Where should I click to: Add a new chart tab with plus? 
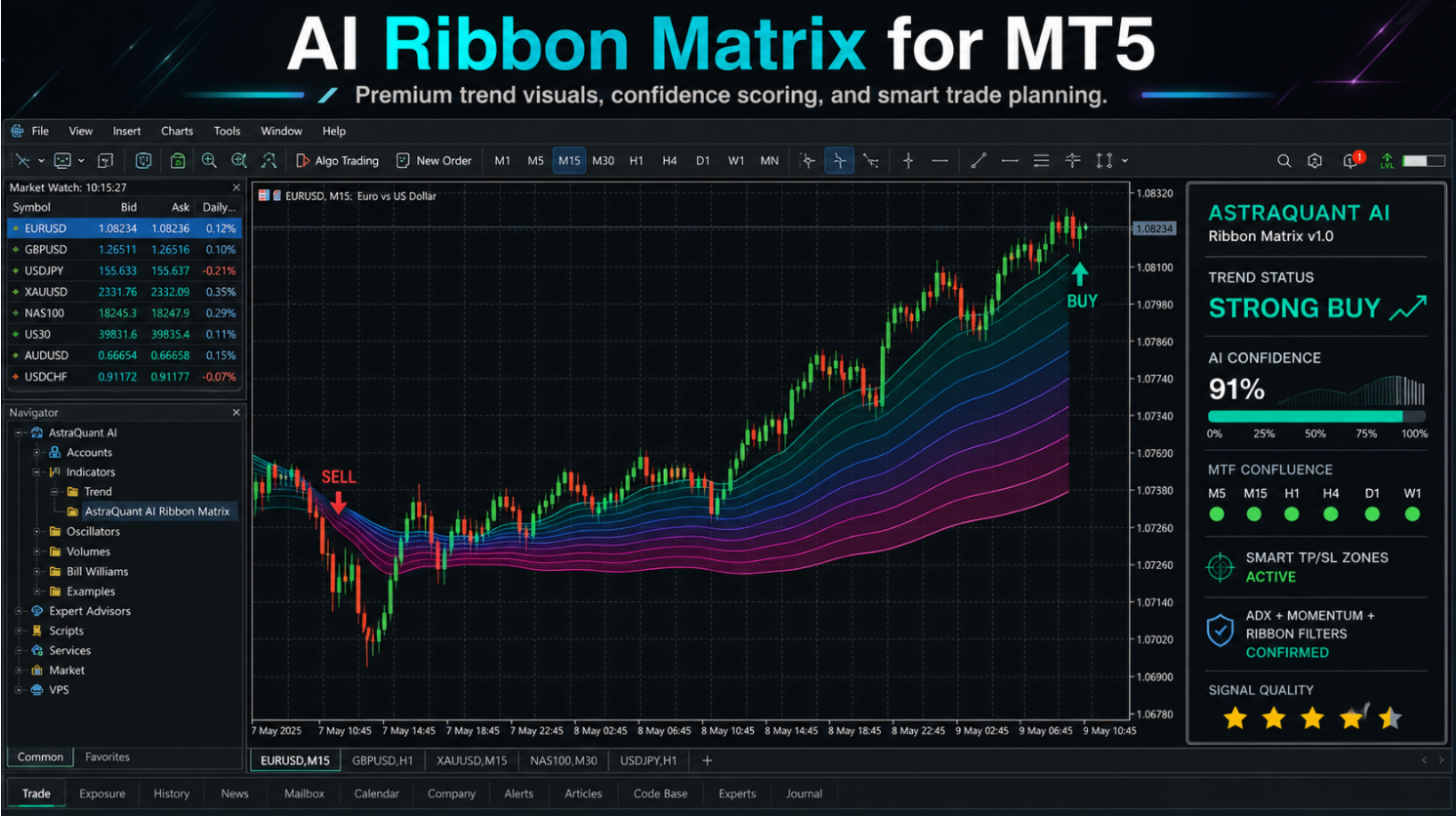click(707, 760)
